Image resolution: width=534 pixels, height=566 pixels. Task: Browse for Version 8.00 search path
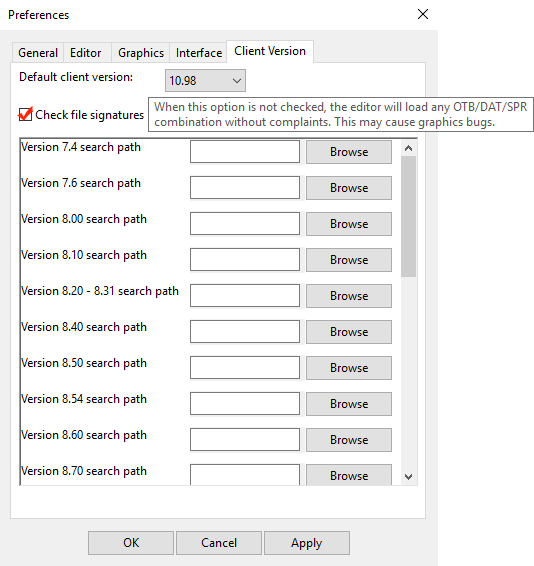[349, 224]
